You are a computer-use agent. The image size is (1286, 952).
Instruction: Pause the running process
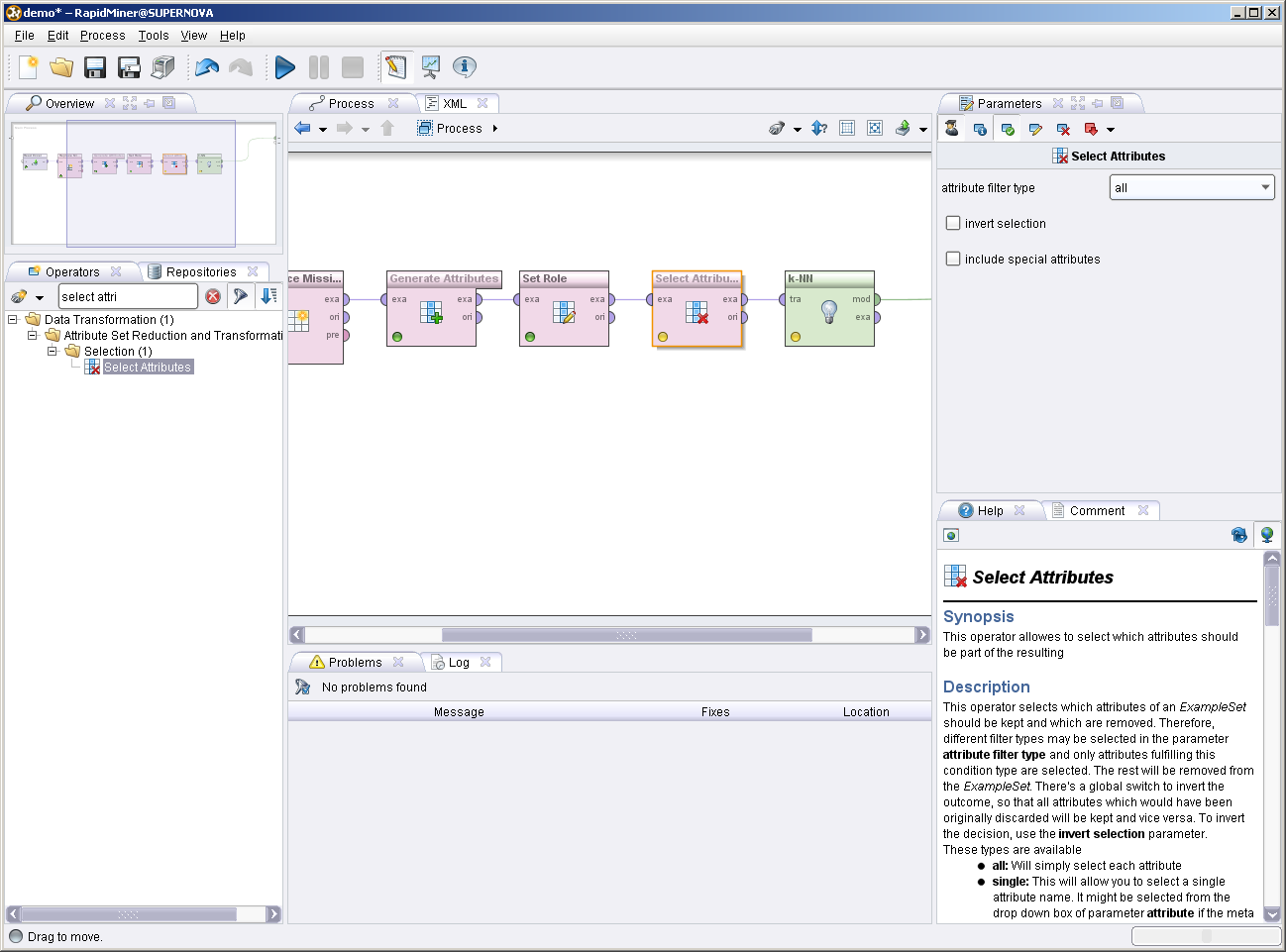(319, 67)
